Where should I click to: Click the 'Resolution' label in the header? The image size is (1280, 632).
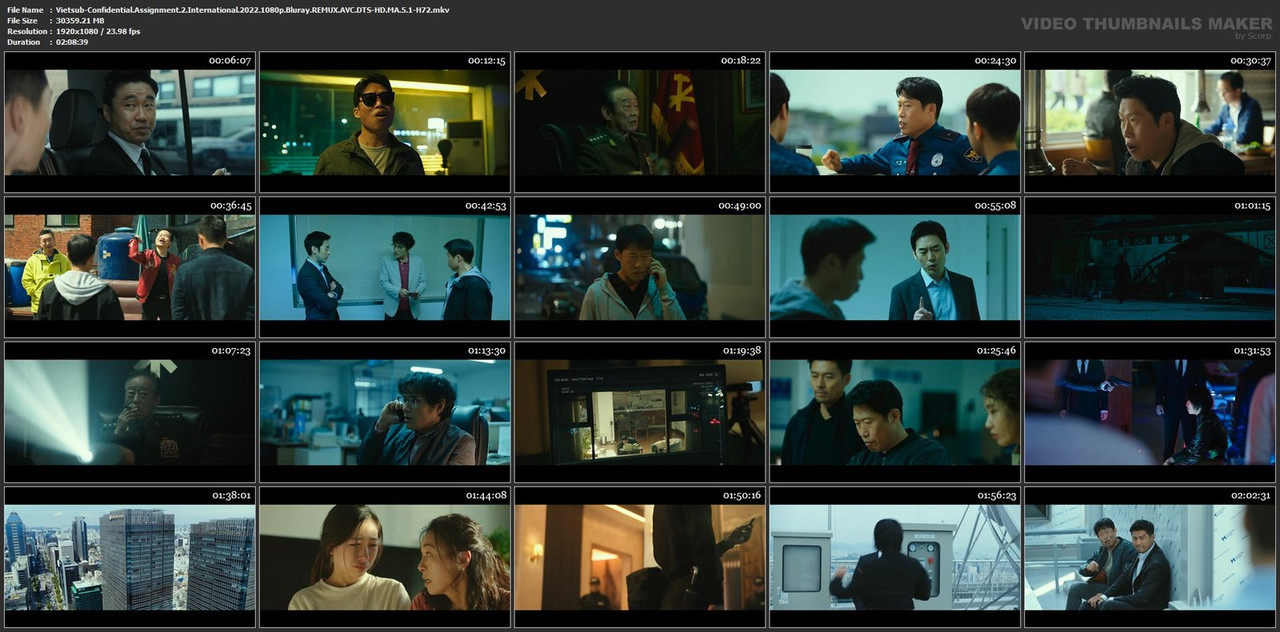click(25, 31)
